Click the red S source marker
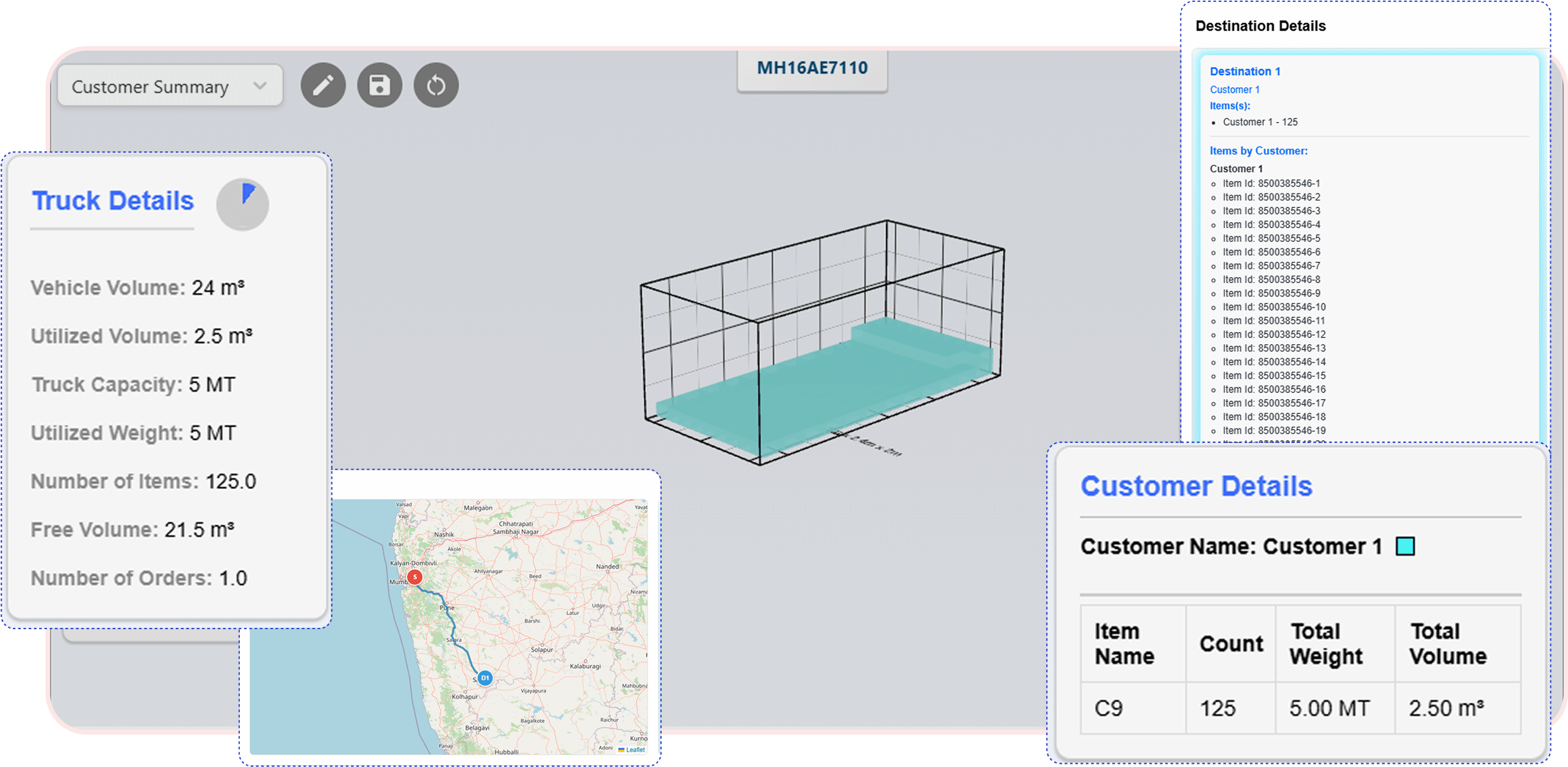Screen dimensions: 1568x767 [x=415, y=577]
